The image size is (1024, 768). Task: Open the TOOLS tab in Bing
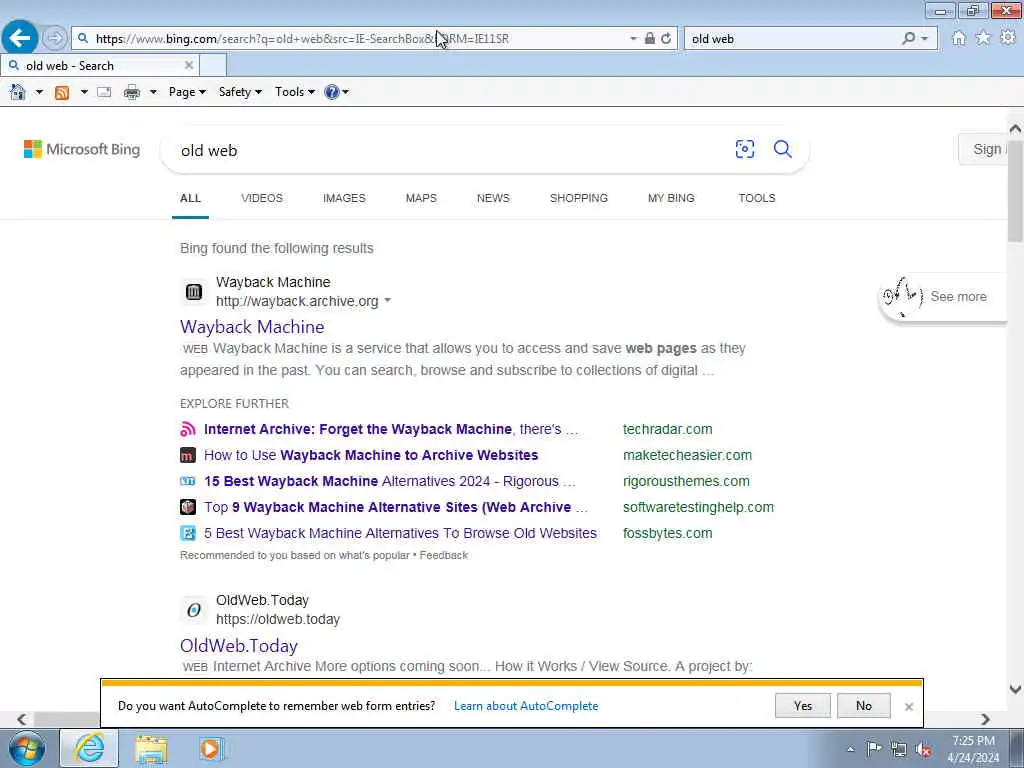757,198
